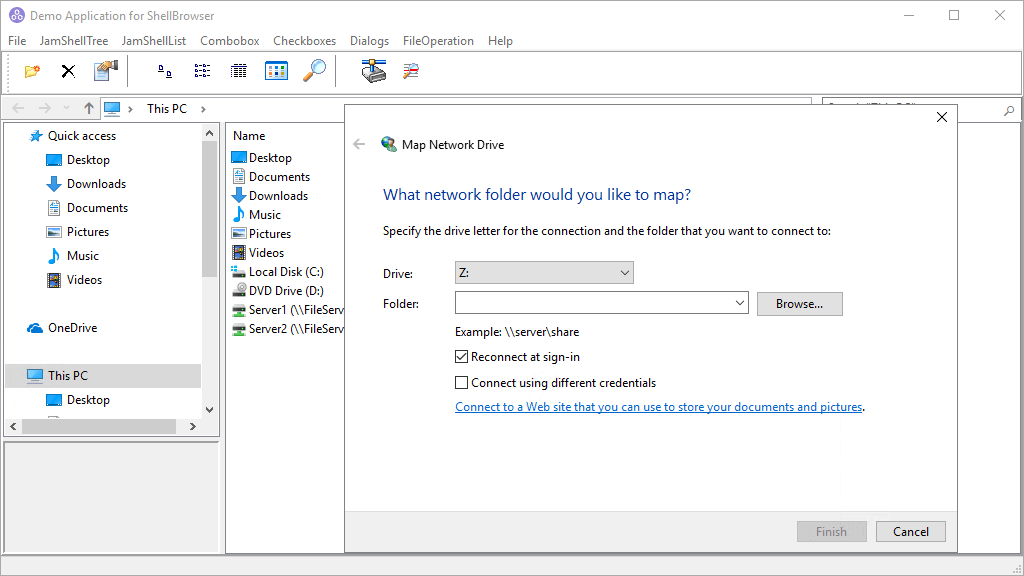Click the up-arrow navigation icon above the tree
Screen dimensions: 1024x576
click(88, 108)
